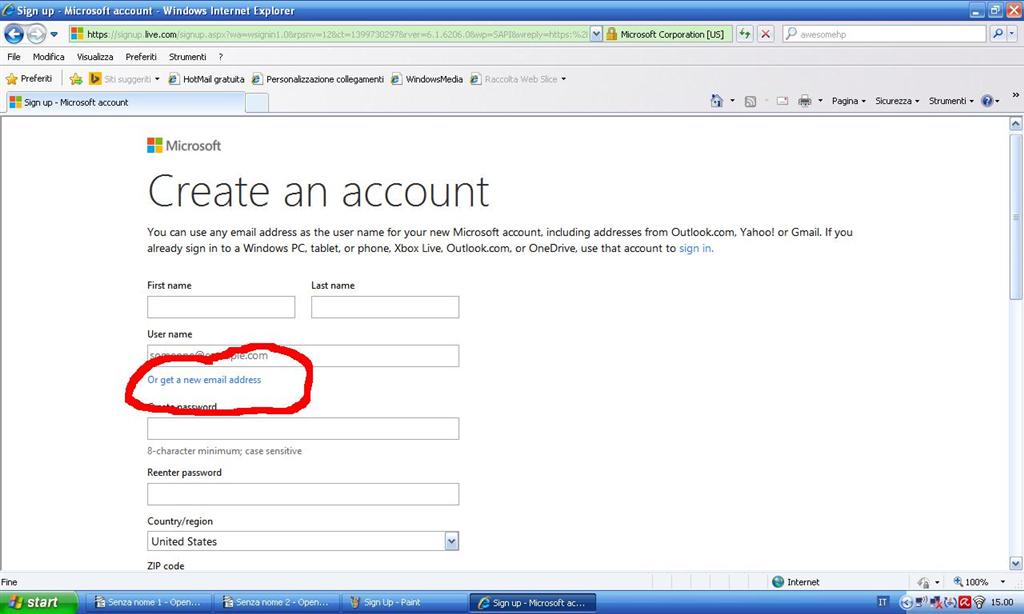
Task: Click the Microsoft Corporation security lock badge
Action: pyautogui.click(x=667, y=34)
